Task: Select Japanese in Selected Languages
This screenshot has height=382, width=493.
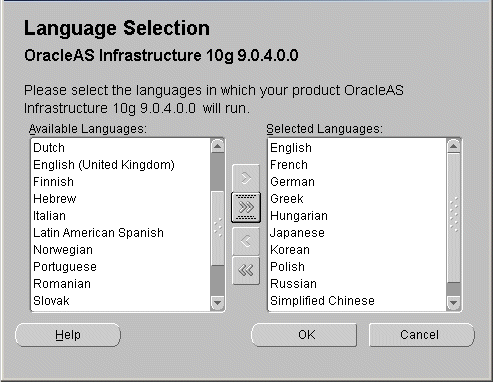Action: pos(357,233)
